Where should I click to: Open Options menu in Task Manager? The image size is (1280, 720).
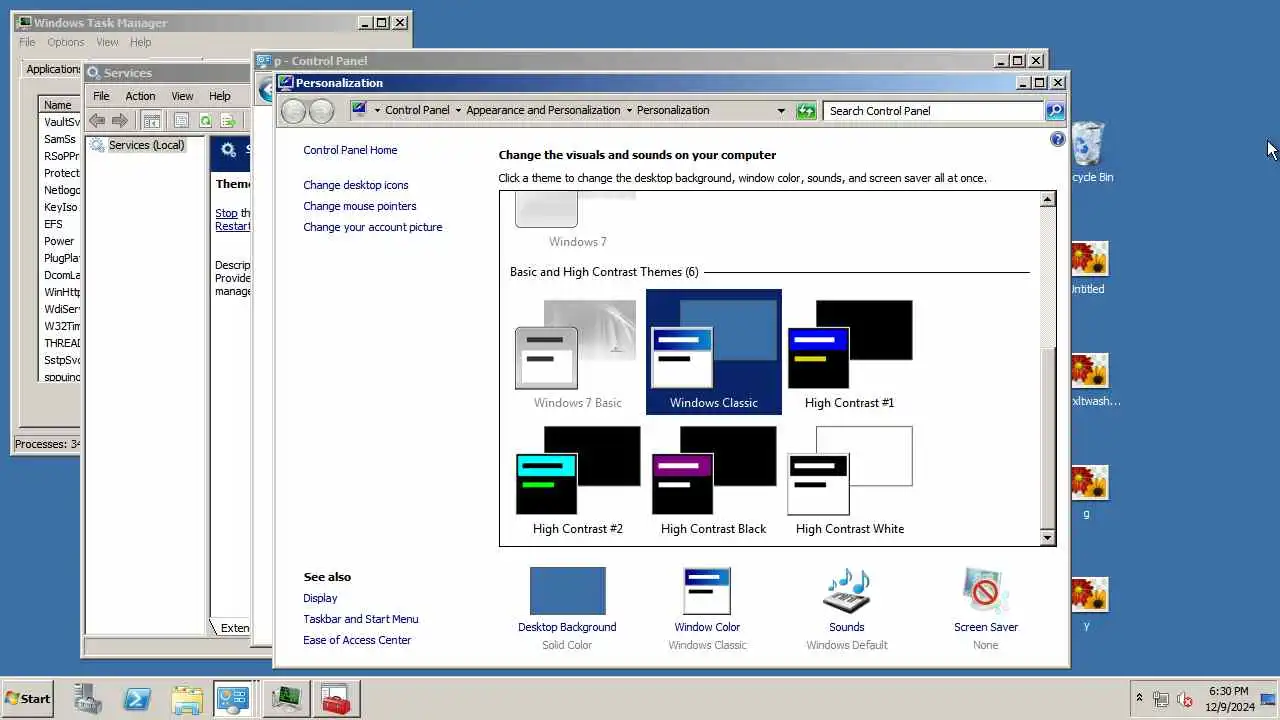[65, 42]
